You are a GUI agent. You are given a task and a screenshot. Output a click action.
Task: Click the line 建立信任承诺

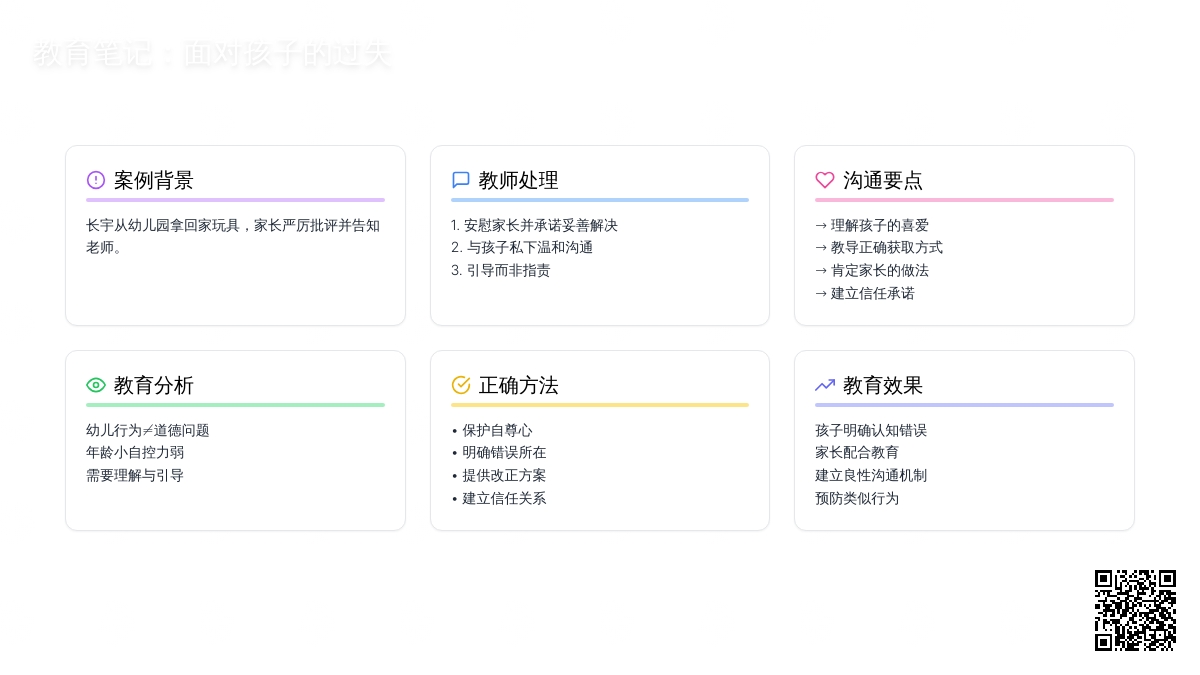[x=865, y=293]
